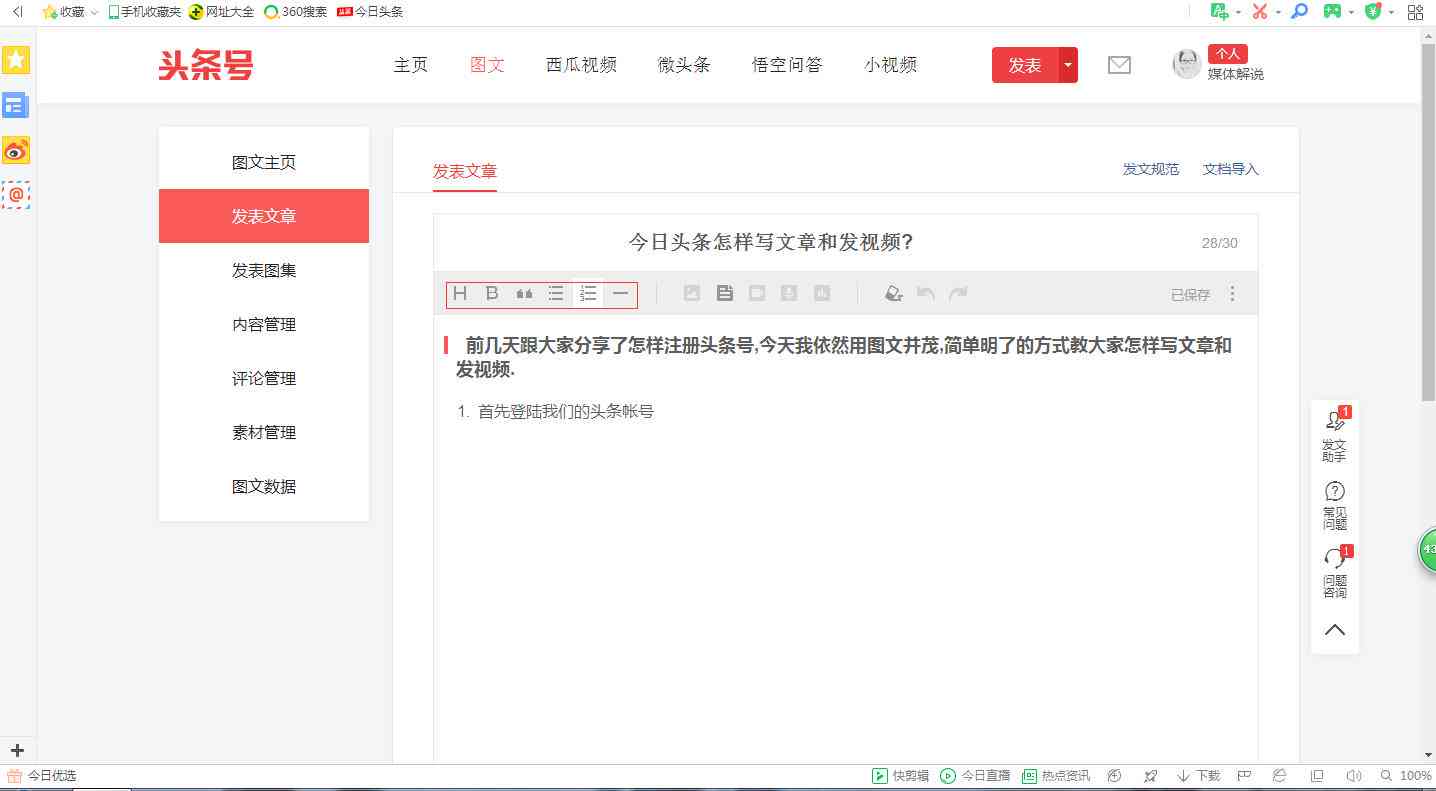Select 图文 in top navigation
1436x791 pixels.
487,65
